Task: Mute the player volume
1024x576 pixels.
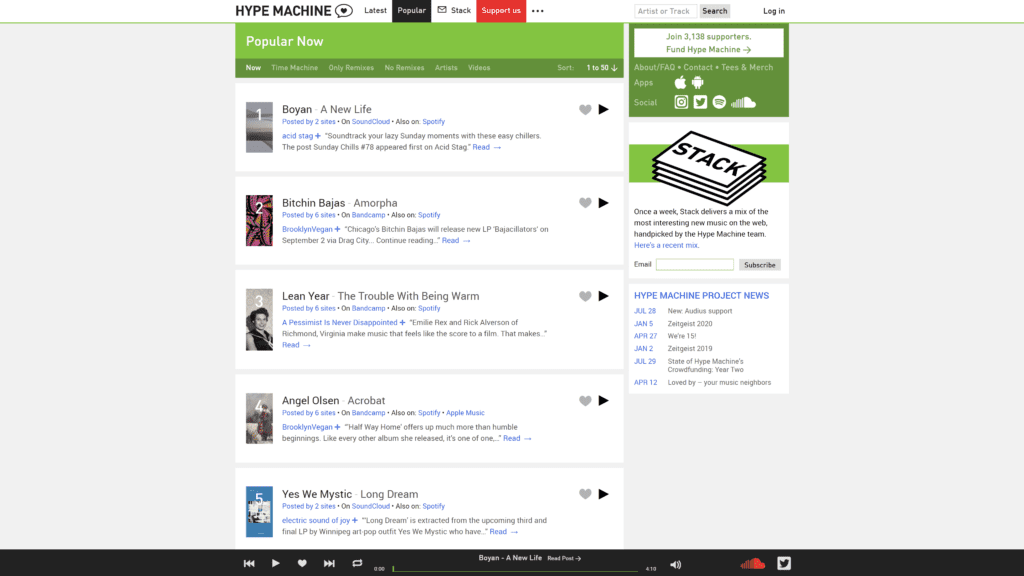Action: click(675, 565)
